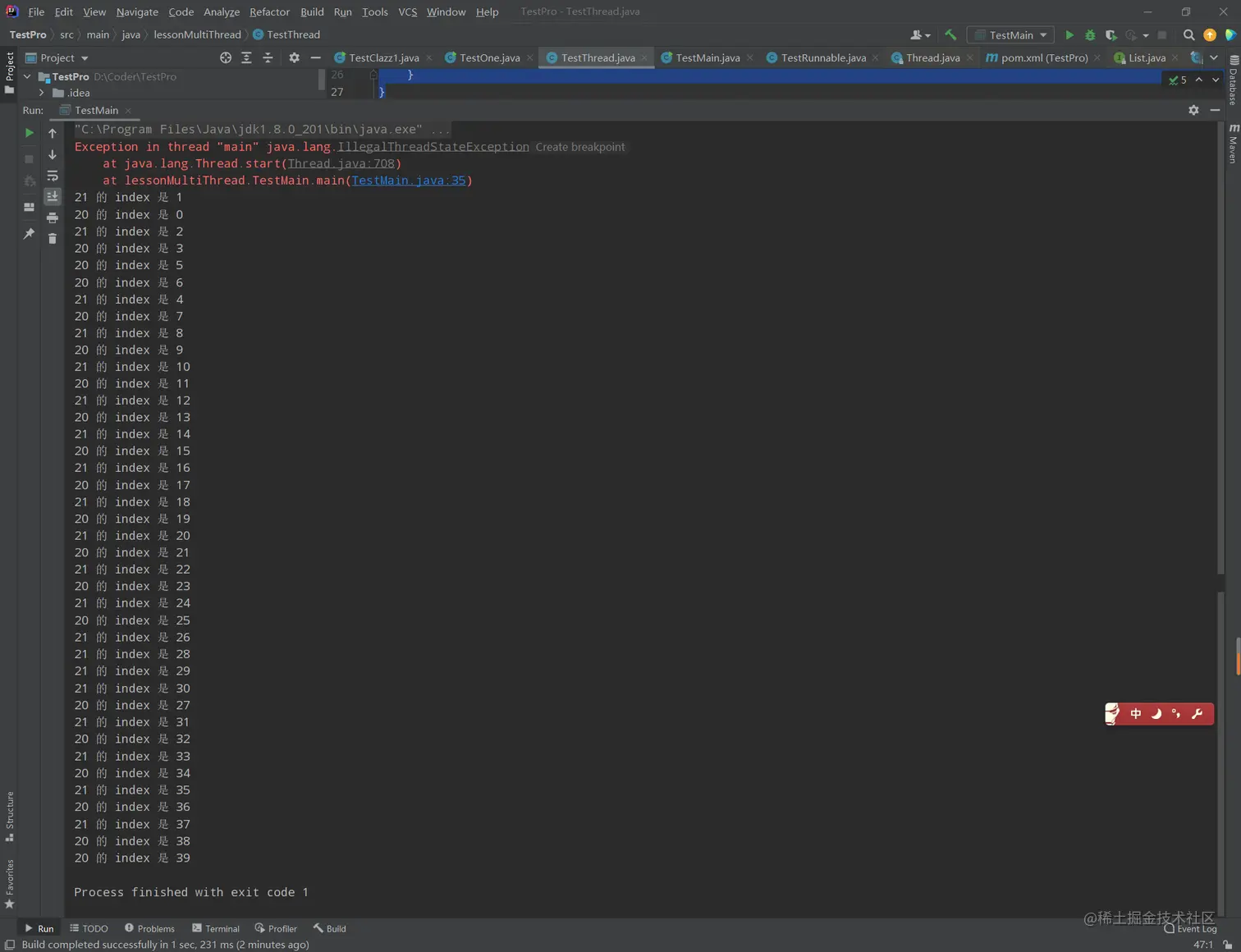The image size is (1241, 952).
Task: Expand all nodes in the Project panel
Action: click(246, 57)
